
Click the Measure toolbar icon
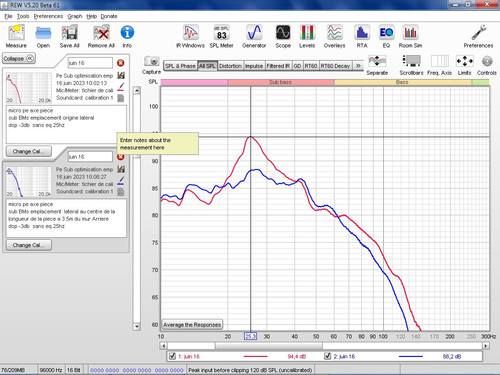click(x=16, y=33)
